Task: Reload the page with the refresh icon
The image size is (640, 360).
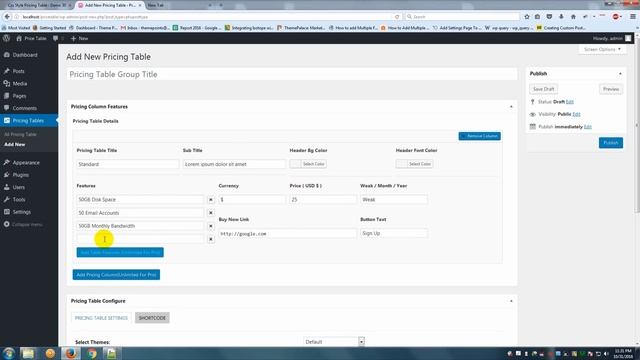Action: 397,17
